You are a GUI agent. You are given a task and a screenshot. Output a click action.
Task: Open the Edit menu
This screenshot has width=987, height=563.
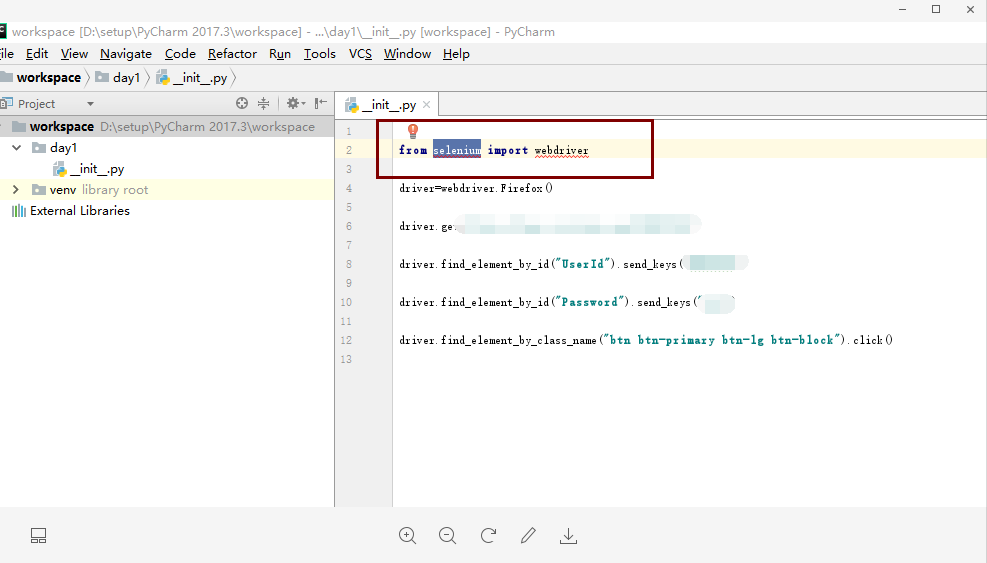(37, 54)
